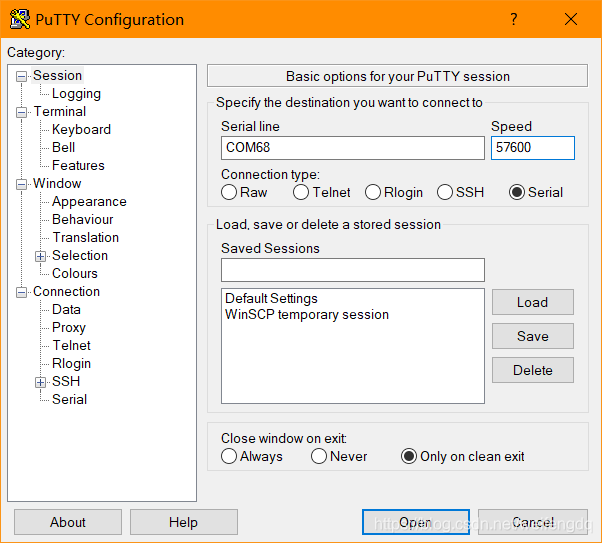Click the Load button

coord(533,302)
